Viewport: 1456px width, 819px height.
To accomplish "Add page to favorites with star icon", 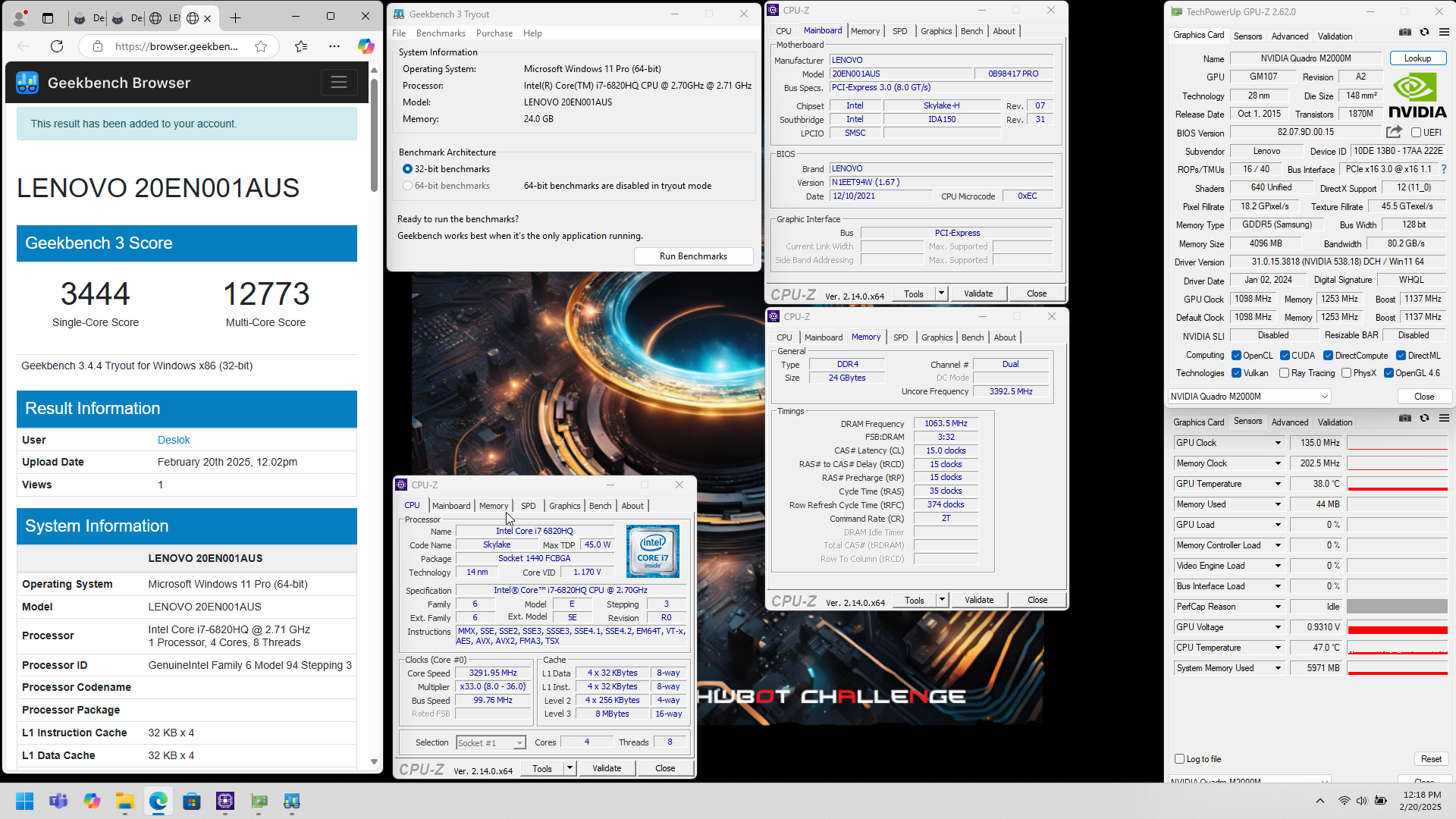I will (261, 46).
